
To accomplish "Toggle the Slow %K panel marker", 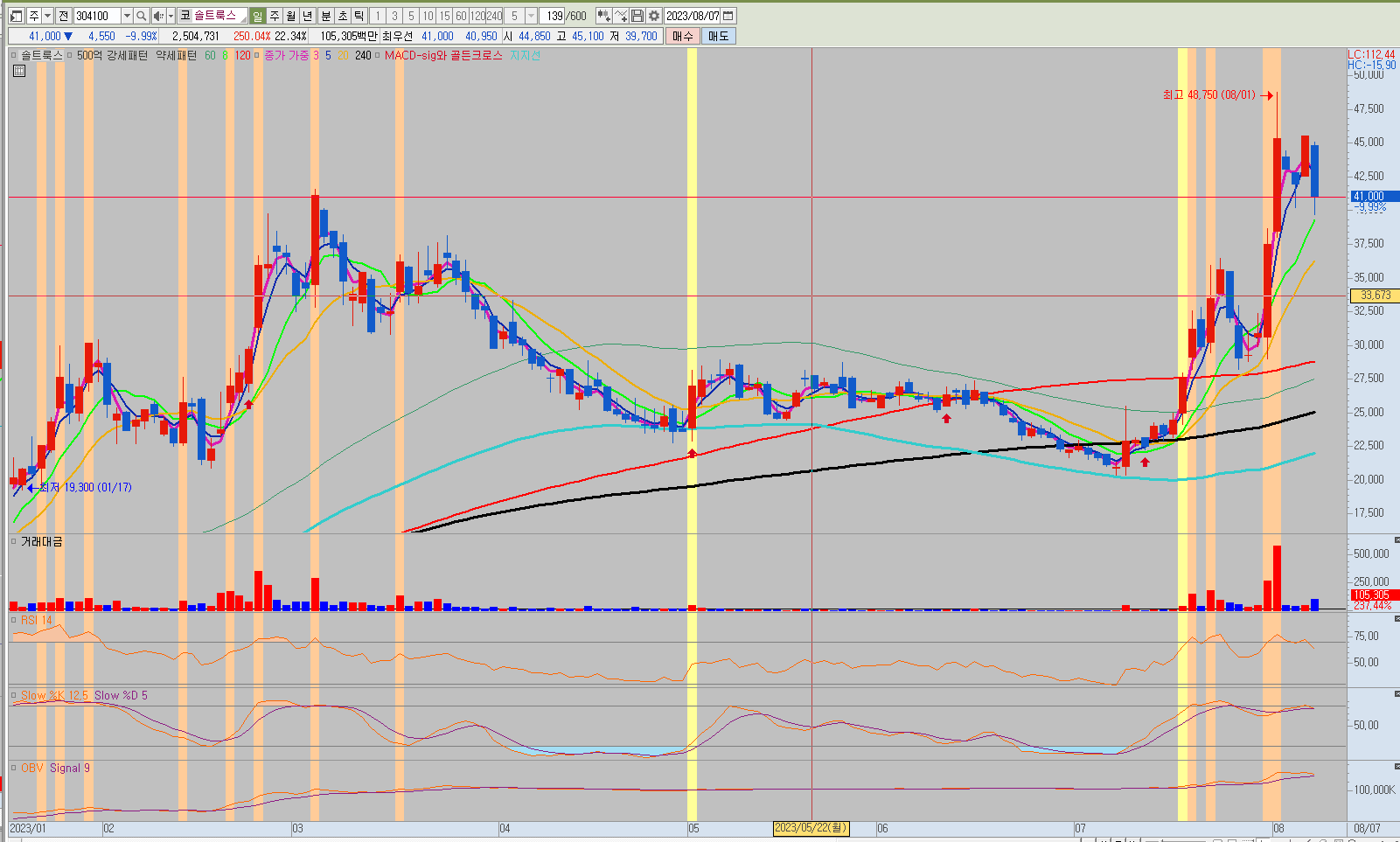I will click(x=14, y=695).
